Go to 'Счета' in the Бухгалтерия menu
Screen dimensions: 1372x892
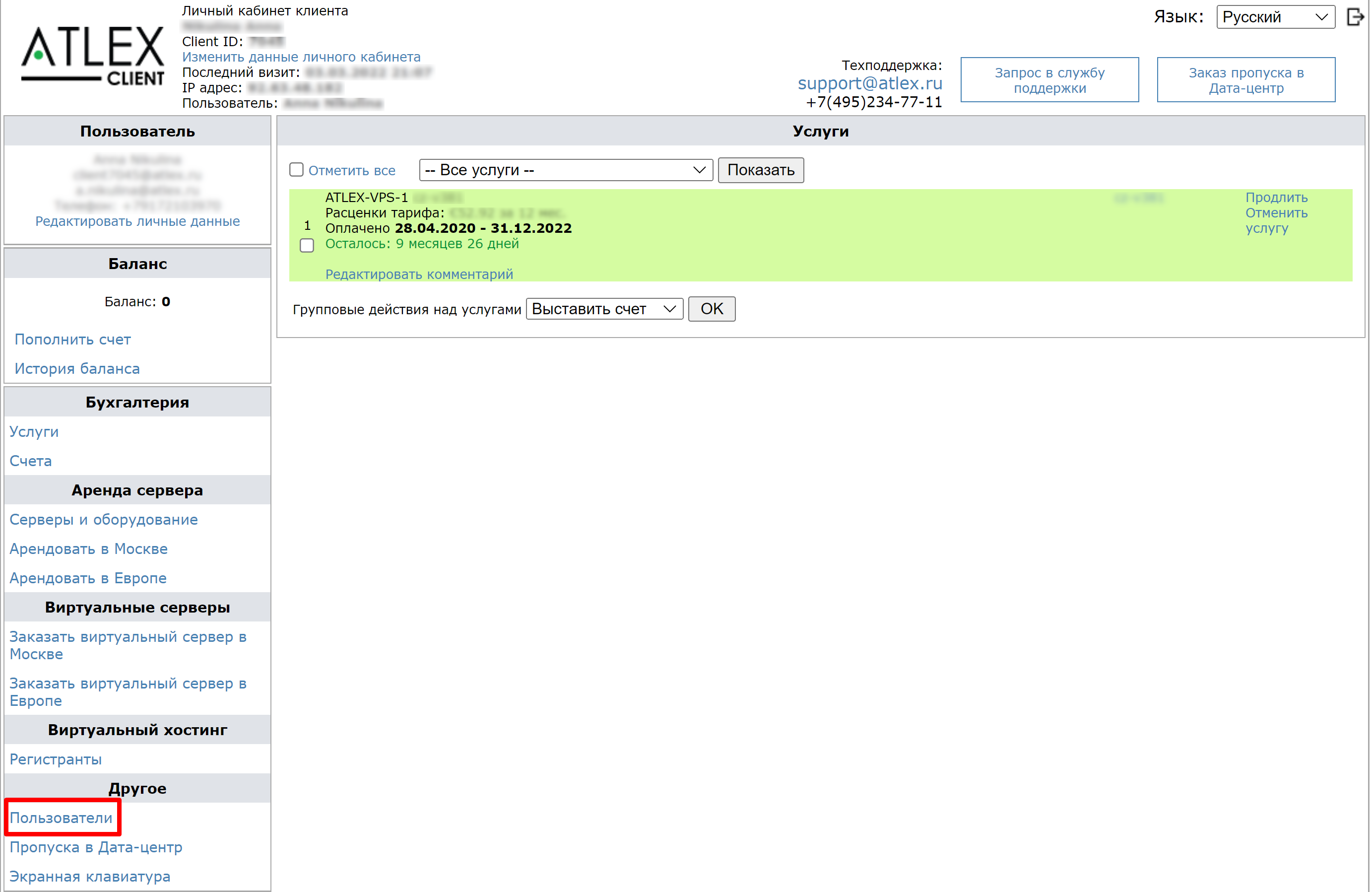[x=31, y=461]
